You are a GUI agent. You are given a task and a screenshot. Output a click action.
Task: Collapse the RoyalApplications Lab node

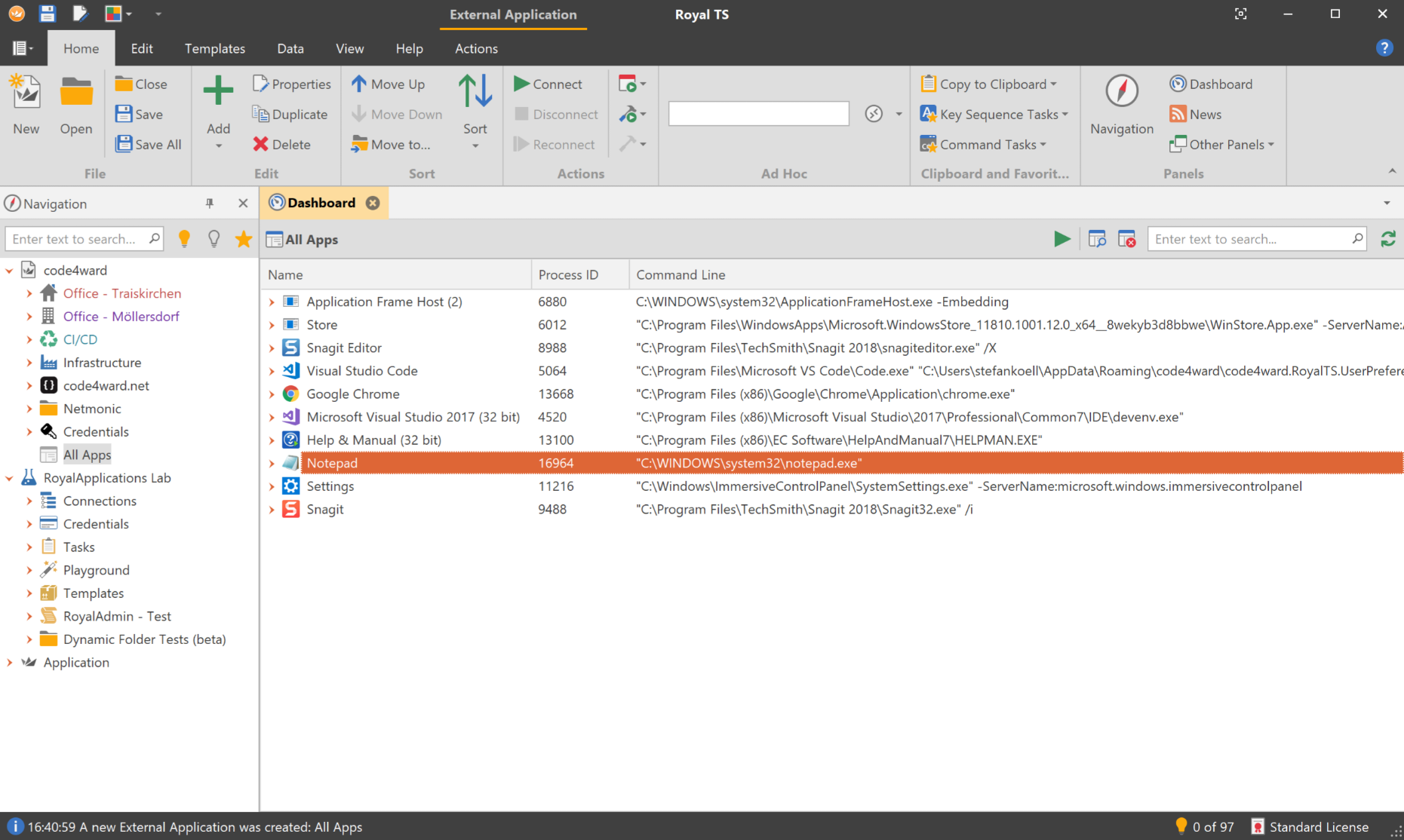tap(9, 478)
